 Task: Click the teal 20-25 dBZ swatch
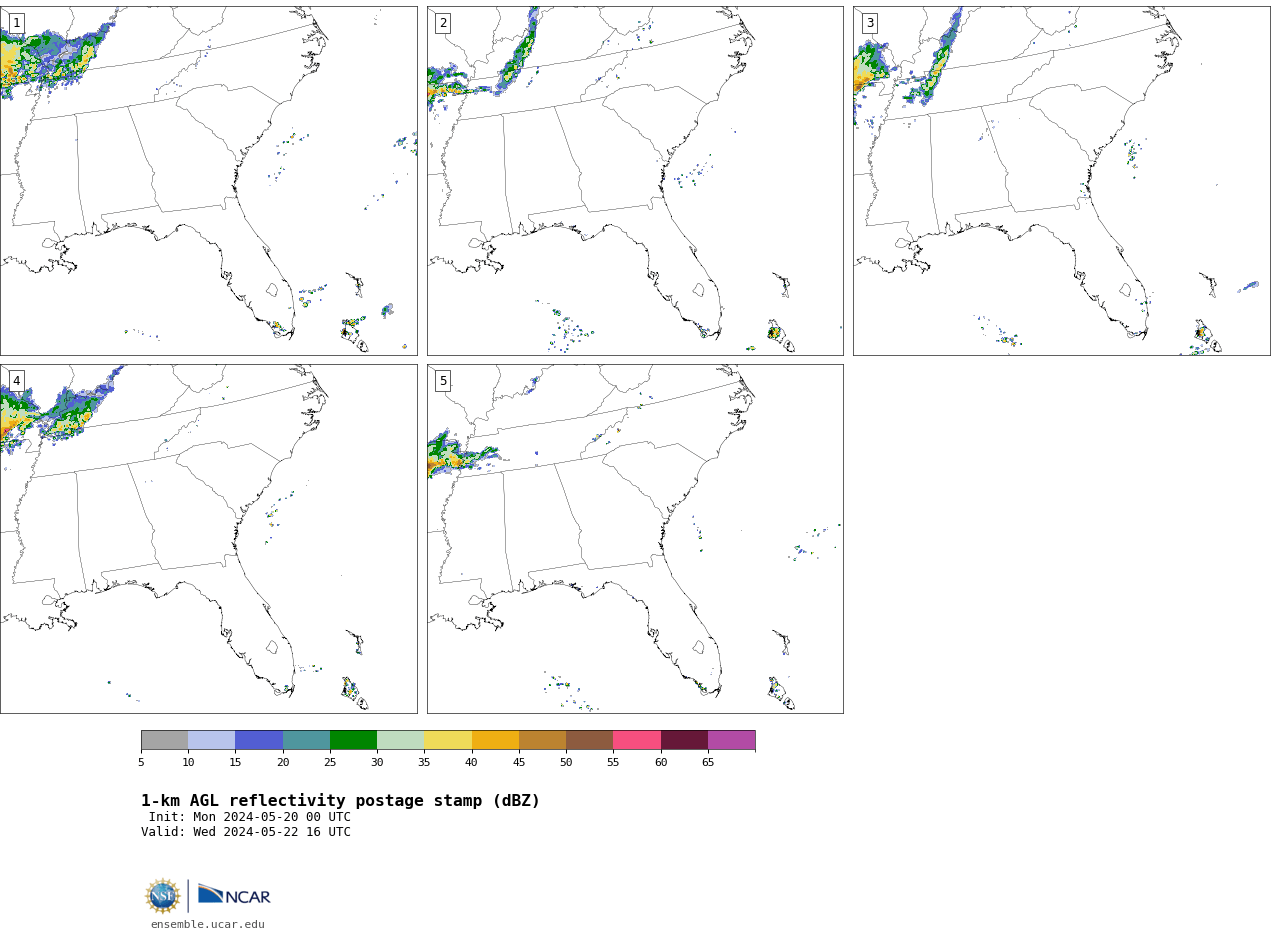point(306,740)
